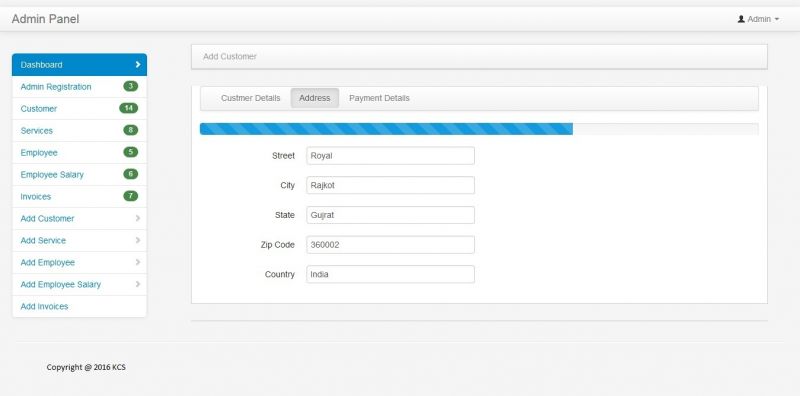This screenshot has height=396, width=800.
Task: Click the Country field containing India
Action: tap(390, 274)
